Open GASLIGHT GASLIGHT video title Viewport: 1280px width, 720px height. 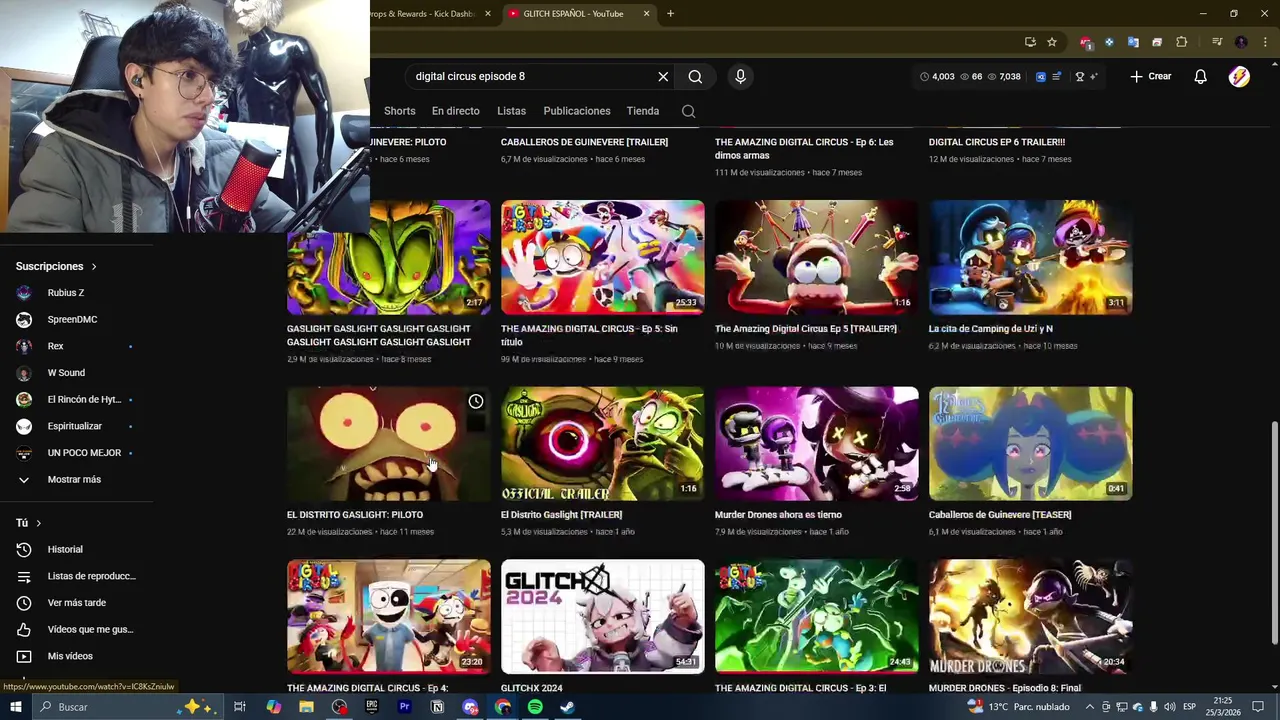[x=379, y=335]
